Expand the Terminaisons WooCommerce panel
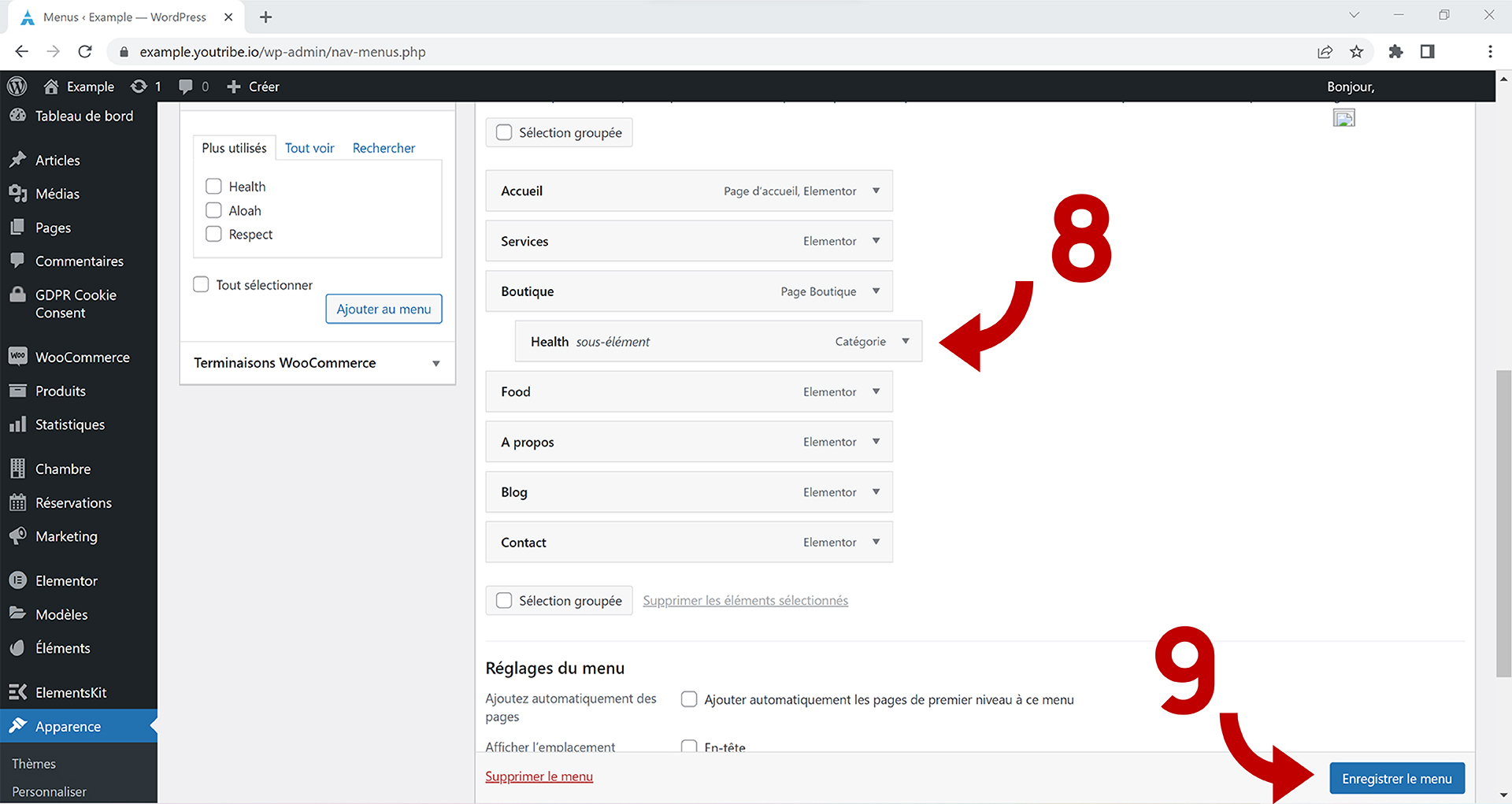Screen dimensions: 1512x804 [436, 363]
